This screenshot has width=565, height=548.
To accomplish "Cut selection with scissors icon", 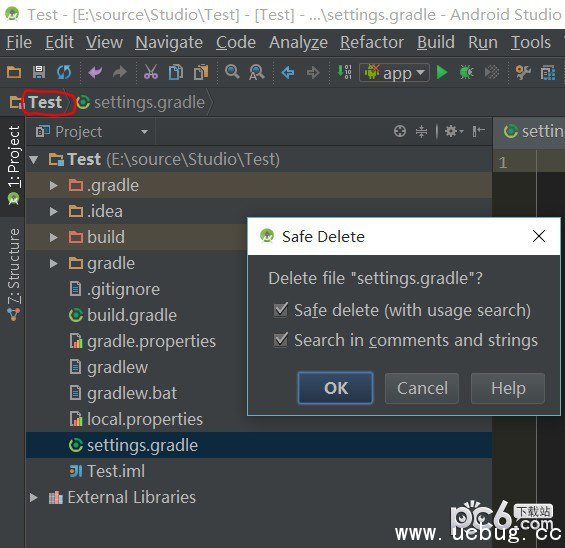I will [x=151, y=72].
